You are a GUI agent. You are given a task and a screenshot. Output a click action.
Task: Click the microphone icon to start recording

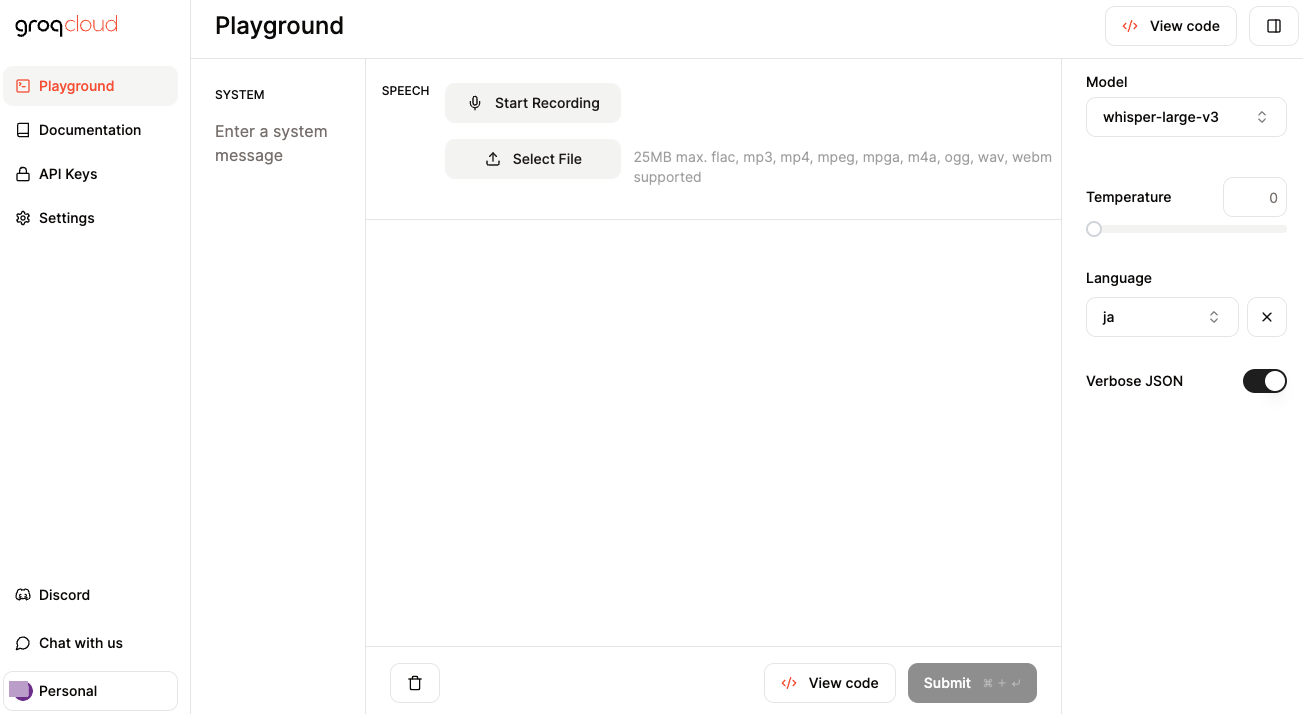[475, 103]
